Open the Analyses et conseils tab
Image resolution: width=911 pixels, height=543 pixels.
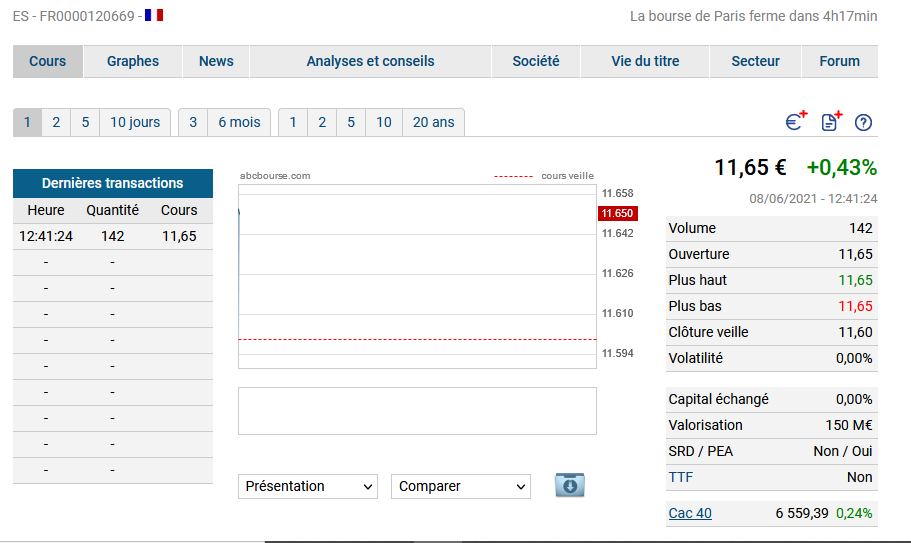click(370, 61)
